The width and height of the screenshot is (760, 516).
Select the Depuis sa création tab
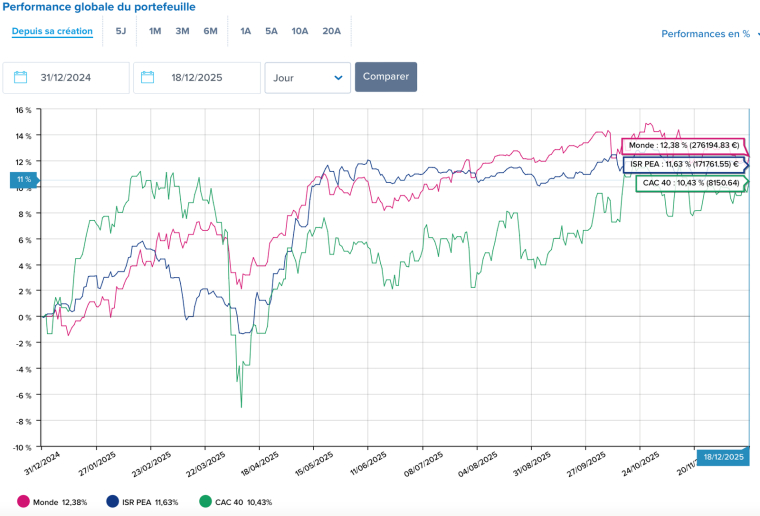52,31
